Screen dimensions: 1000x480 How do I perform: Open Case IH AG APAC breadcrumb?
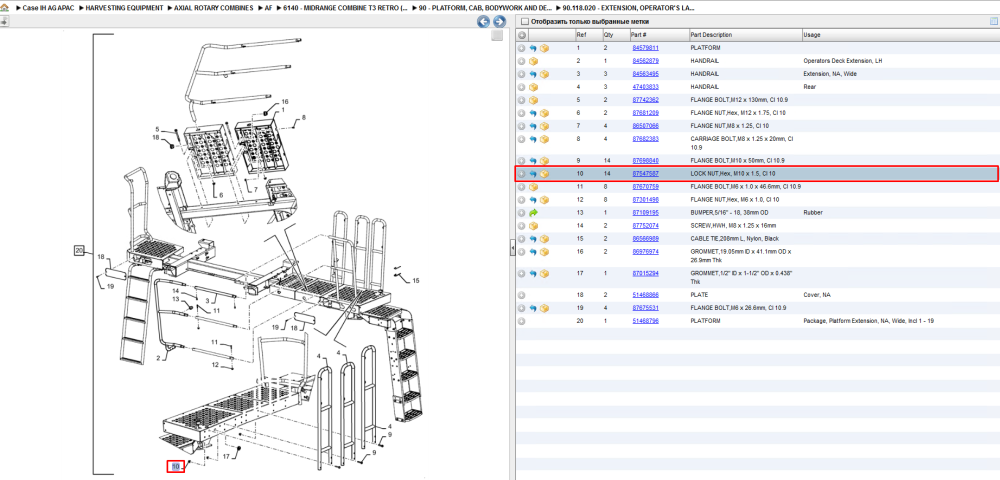point(46,8)
